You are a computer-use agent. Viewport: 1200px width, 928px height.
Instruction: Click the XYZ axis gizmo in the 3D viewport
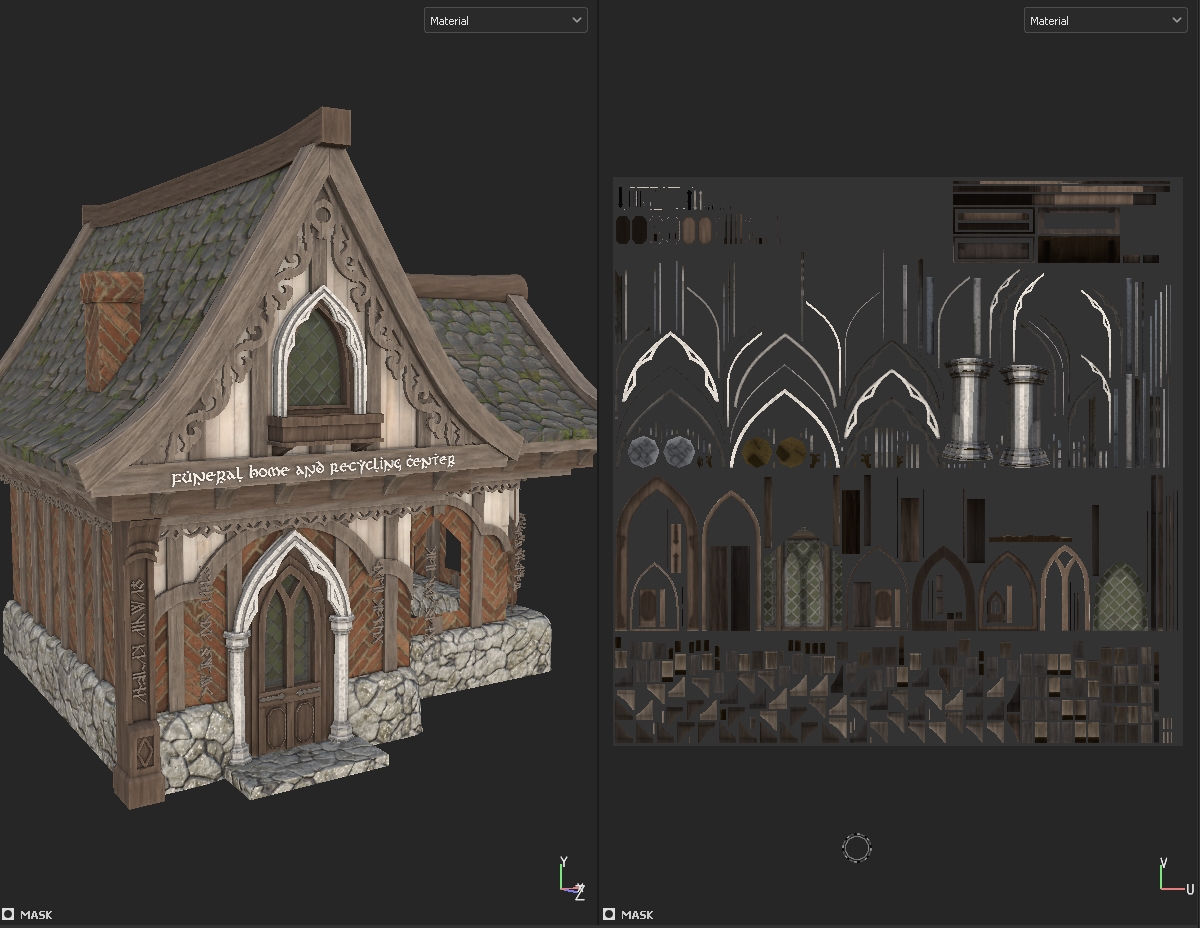click(x=571, y=879)
